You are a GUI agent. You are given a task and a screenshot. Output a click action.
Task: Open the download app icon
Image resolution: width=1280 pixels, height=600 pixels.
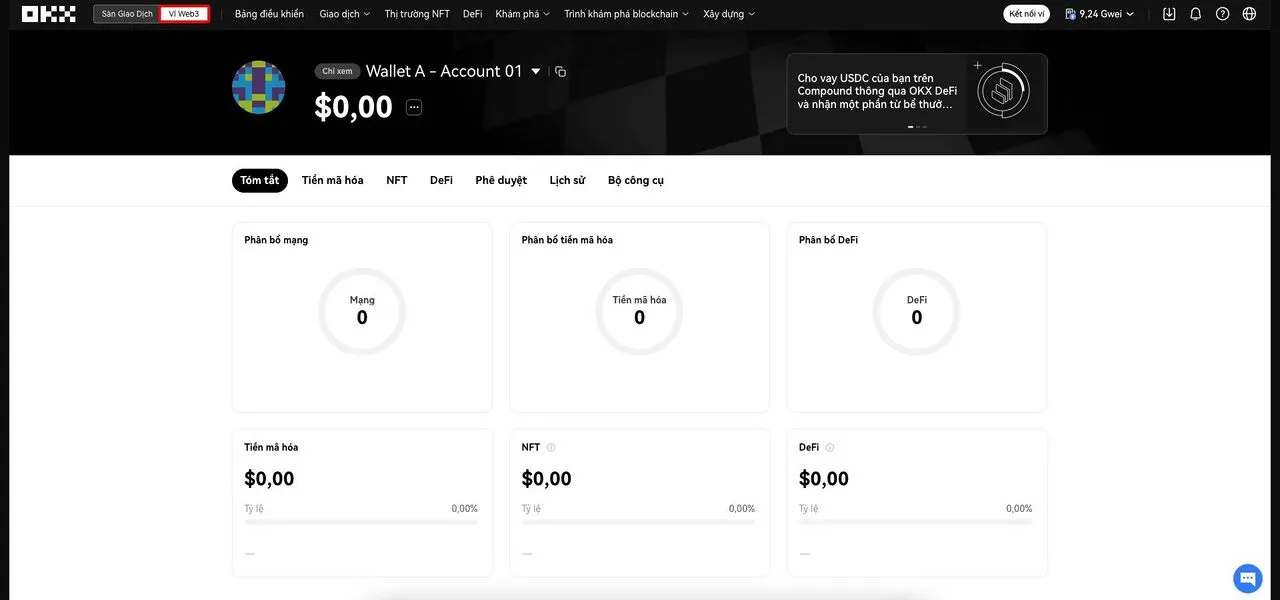1169,14
